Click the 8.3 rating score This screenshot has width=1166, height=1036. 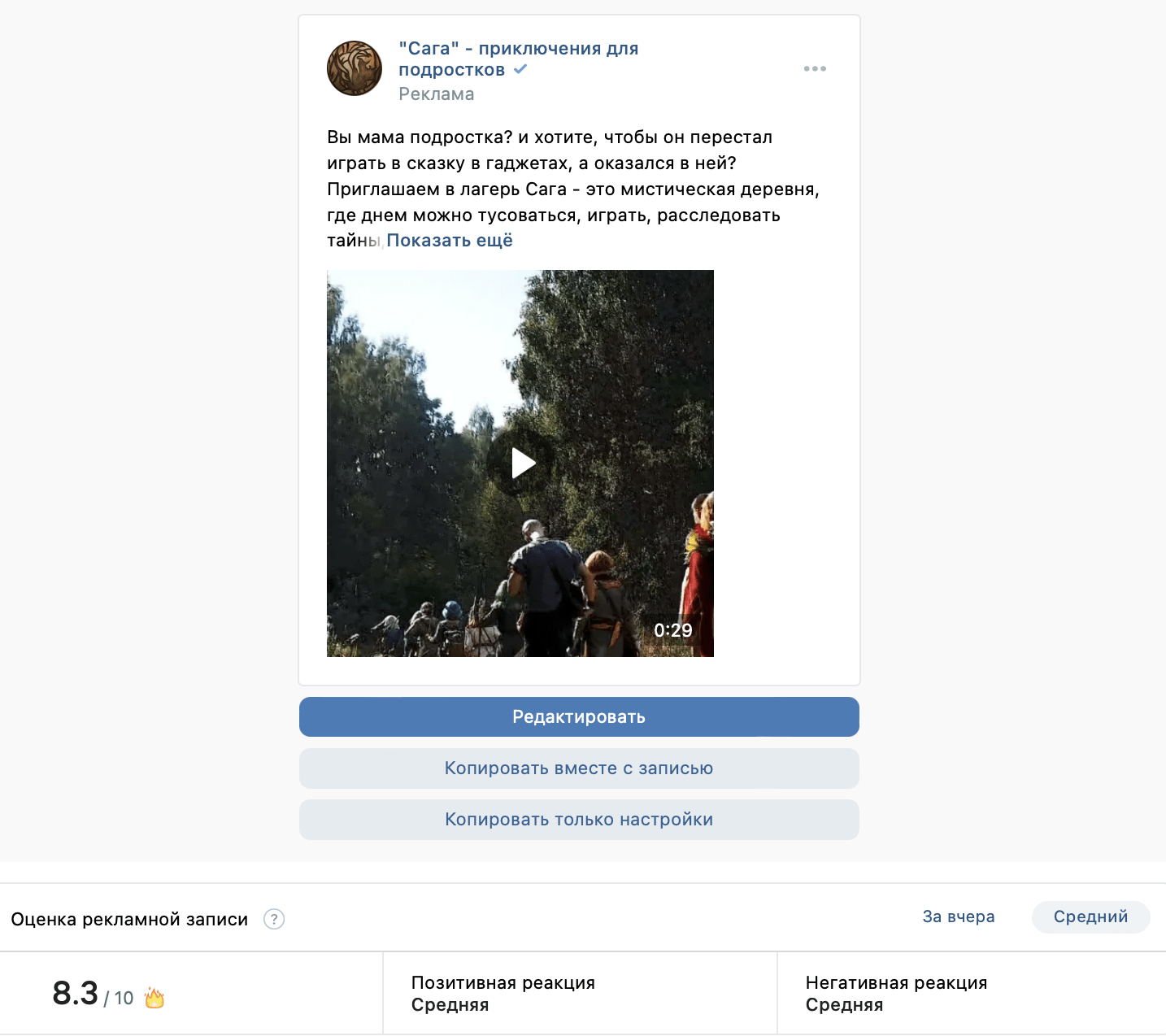76,994
